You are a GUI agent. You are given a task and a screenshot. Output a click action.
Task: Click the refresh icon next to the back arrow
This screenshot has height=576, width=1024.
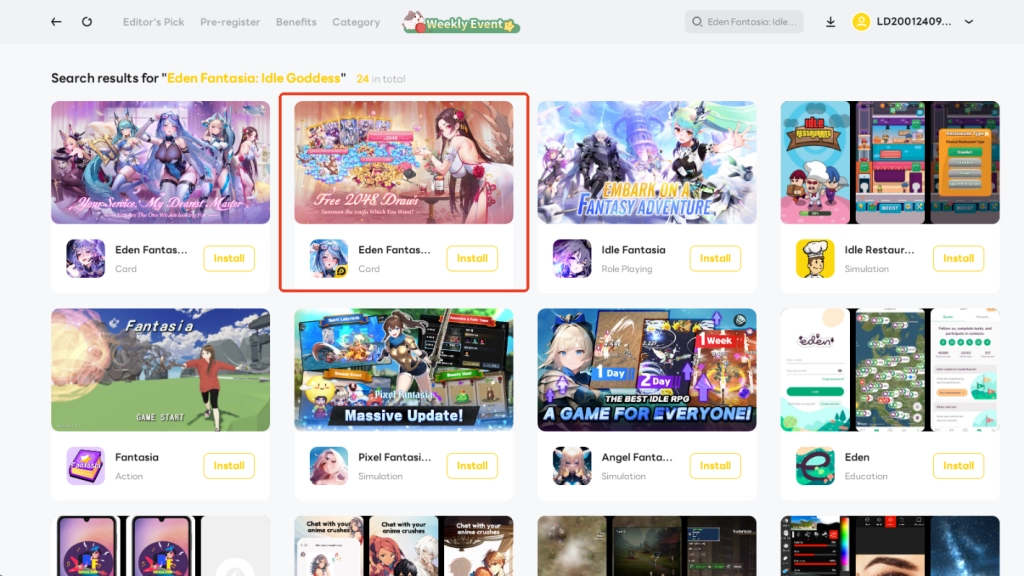[x=86, y=20]
